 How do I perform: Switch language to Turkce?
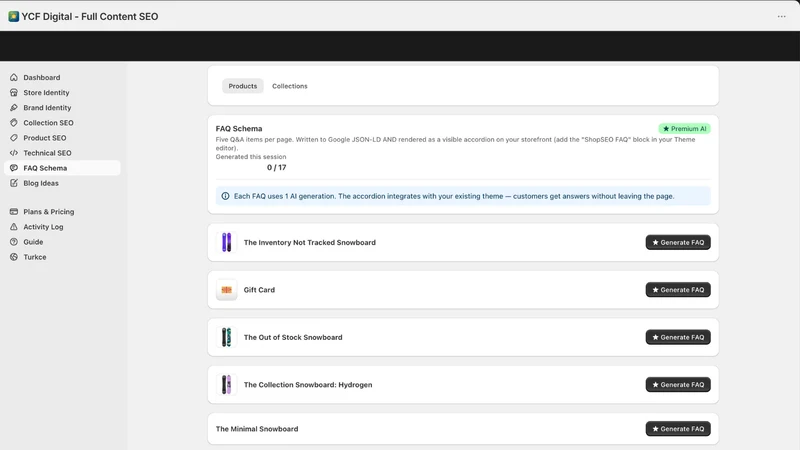click(62, 257)
